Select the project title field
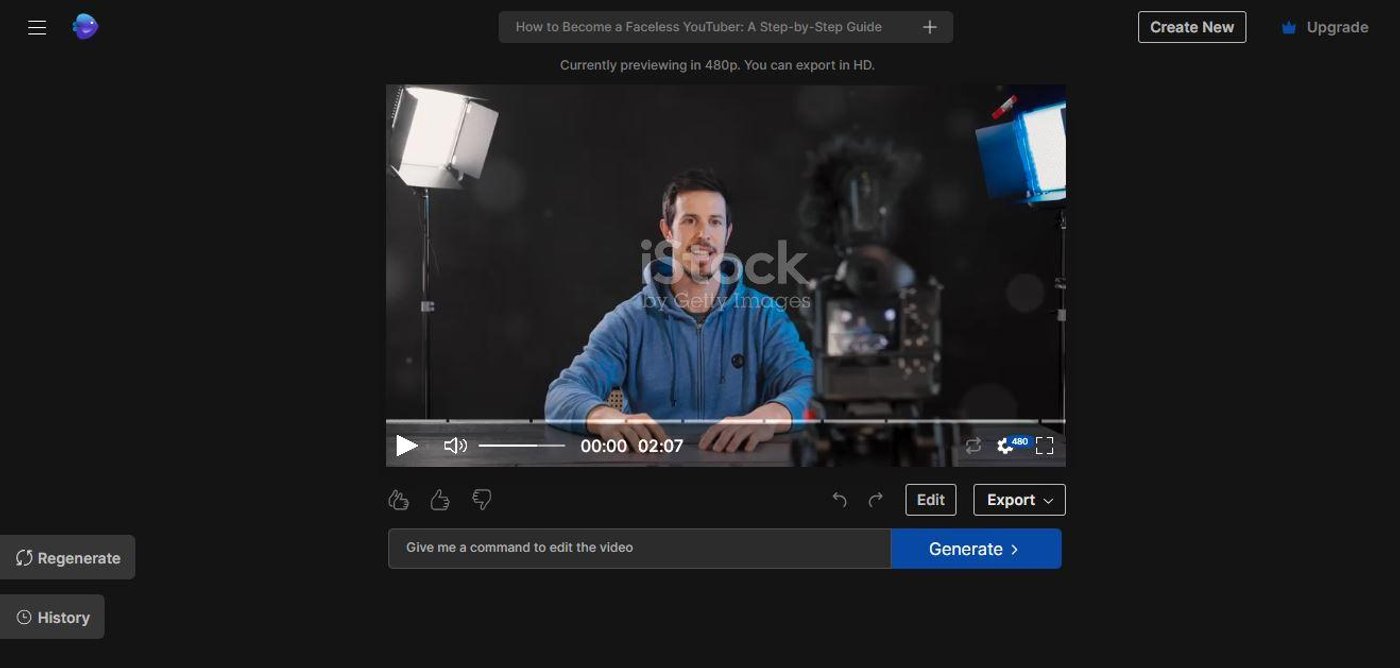This screenshot has height=668, width=1400. (700, 26)
